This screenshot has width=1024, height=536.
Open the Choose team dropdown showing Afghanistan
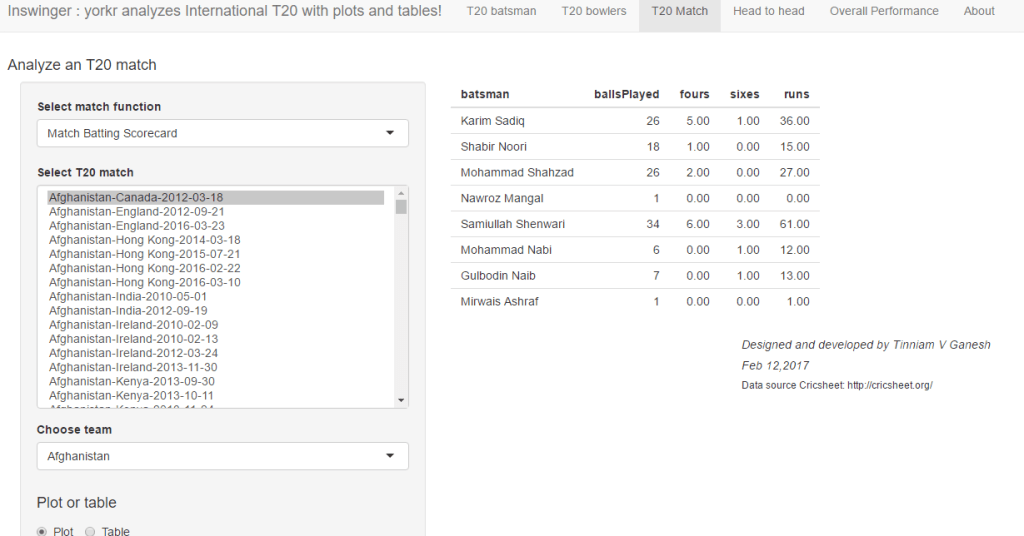pos(222,456)
